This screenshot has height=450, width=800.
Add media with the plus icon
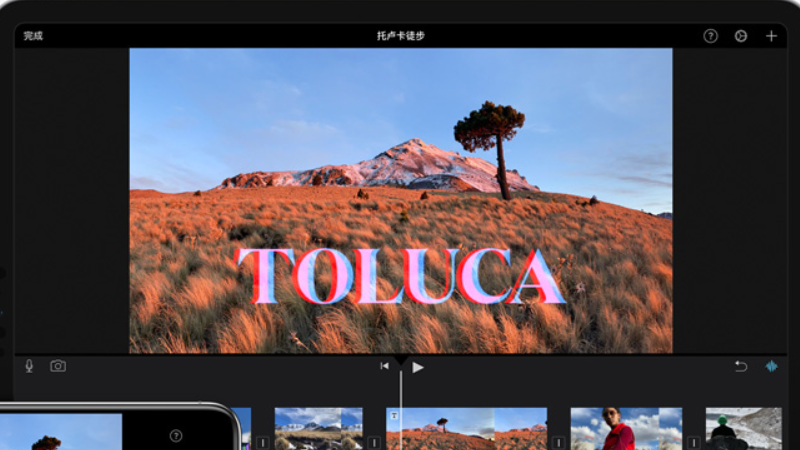pyautogui.click(x=771, y=36)
